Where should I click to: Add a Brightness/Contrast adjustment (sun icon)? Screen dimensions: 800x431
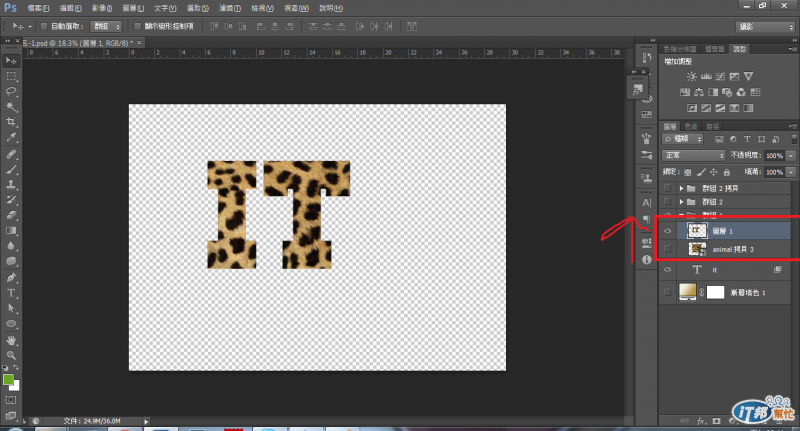(x=691, y=77)
